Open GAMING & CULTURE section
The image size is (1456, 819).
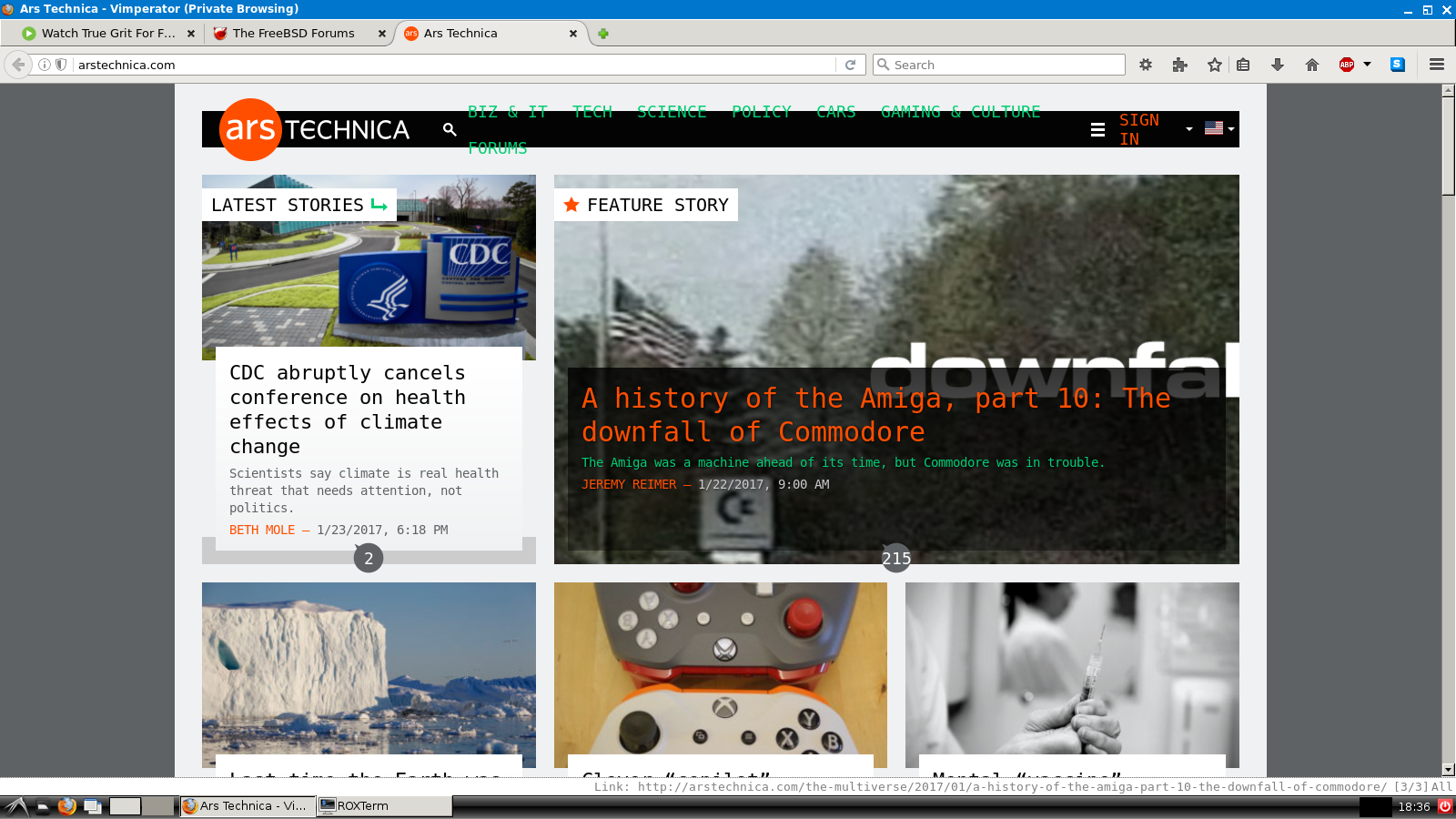click(960, 111)
